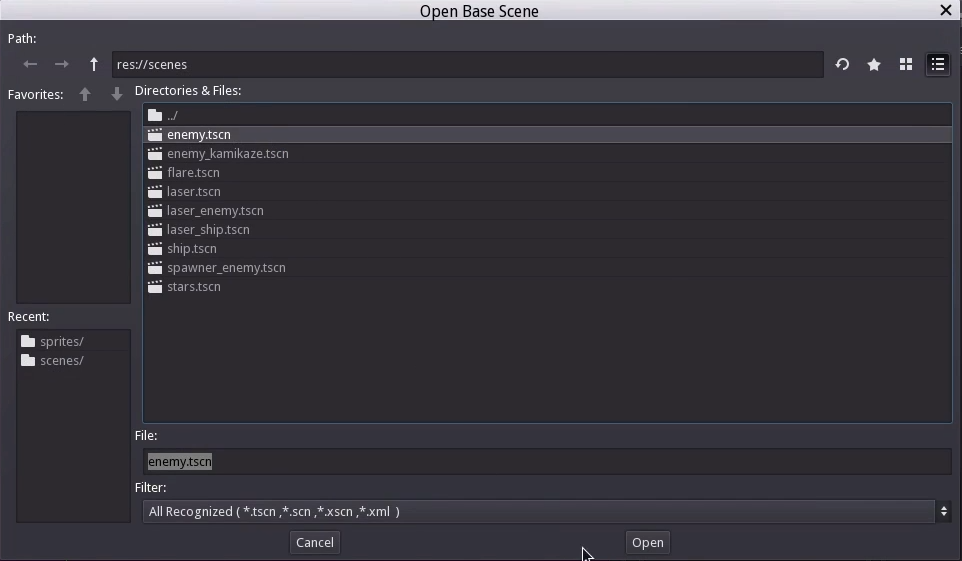Select flare.tscn file
Viewport: 962px width, 561px height.
(x=547, y=172)
